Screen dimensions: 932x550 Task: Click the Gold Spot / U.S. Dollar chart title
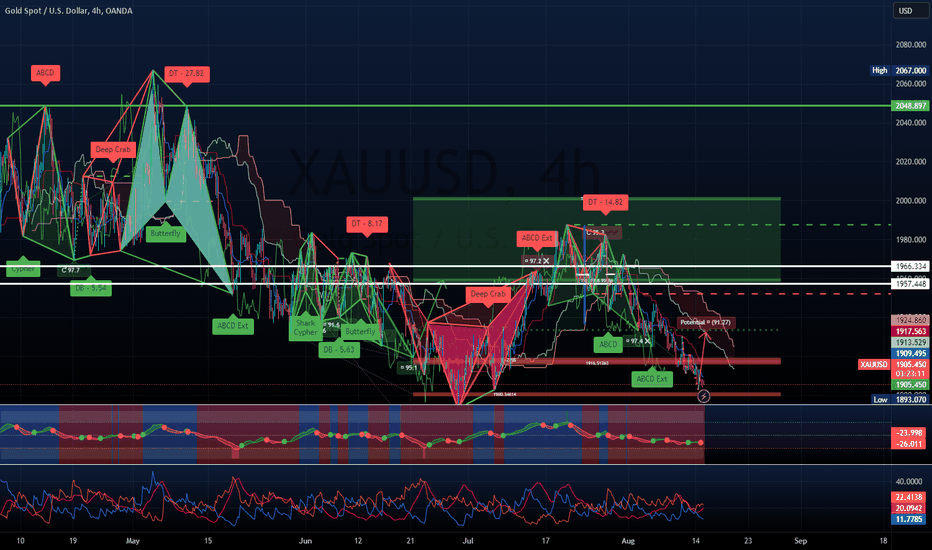68,11
